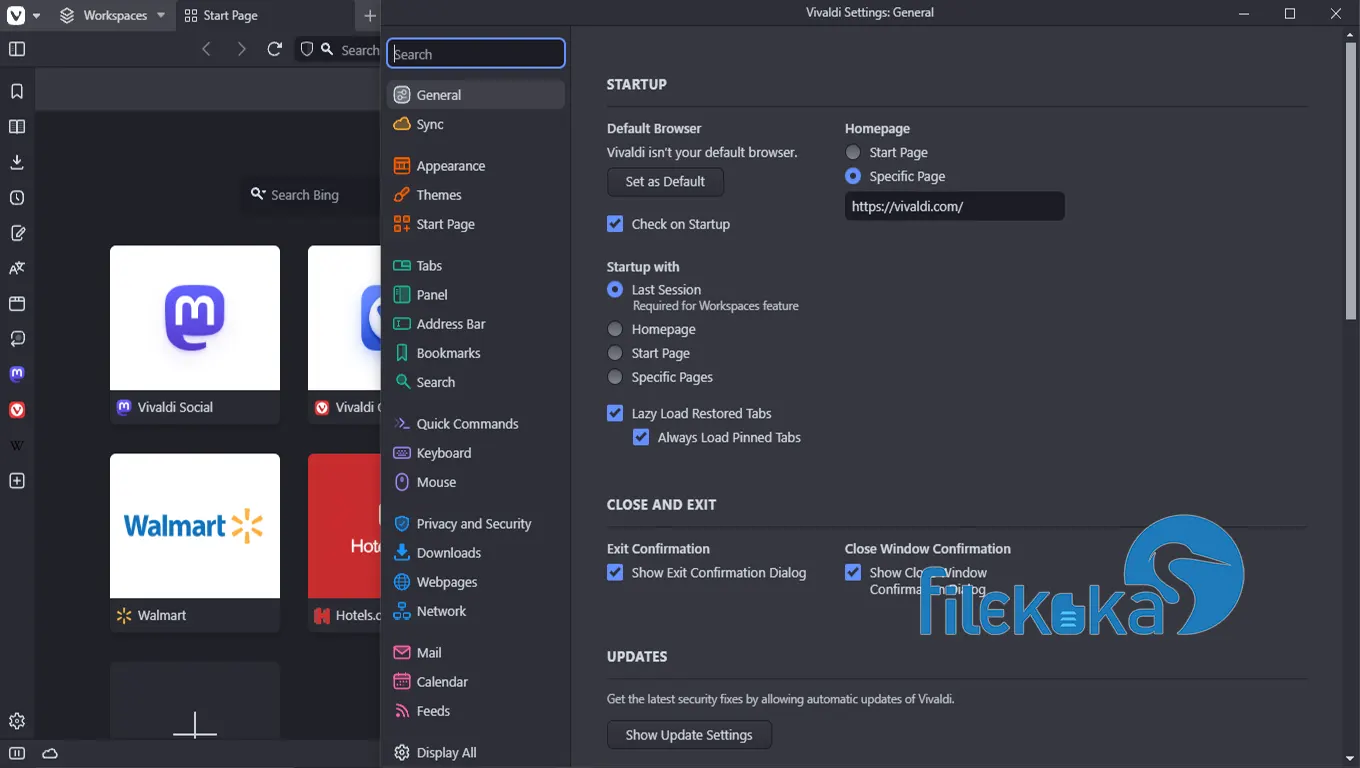Image resolution: width=1360 pixels, height=768 pixels.
Task: Click the Set as Default button
Action: pos(665,182)
